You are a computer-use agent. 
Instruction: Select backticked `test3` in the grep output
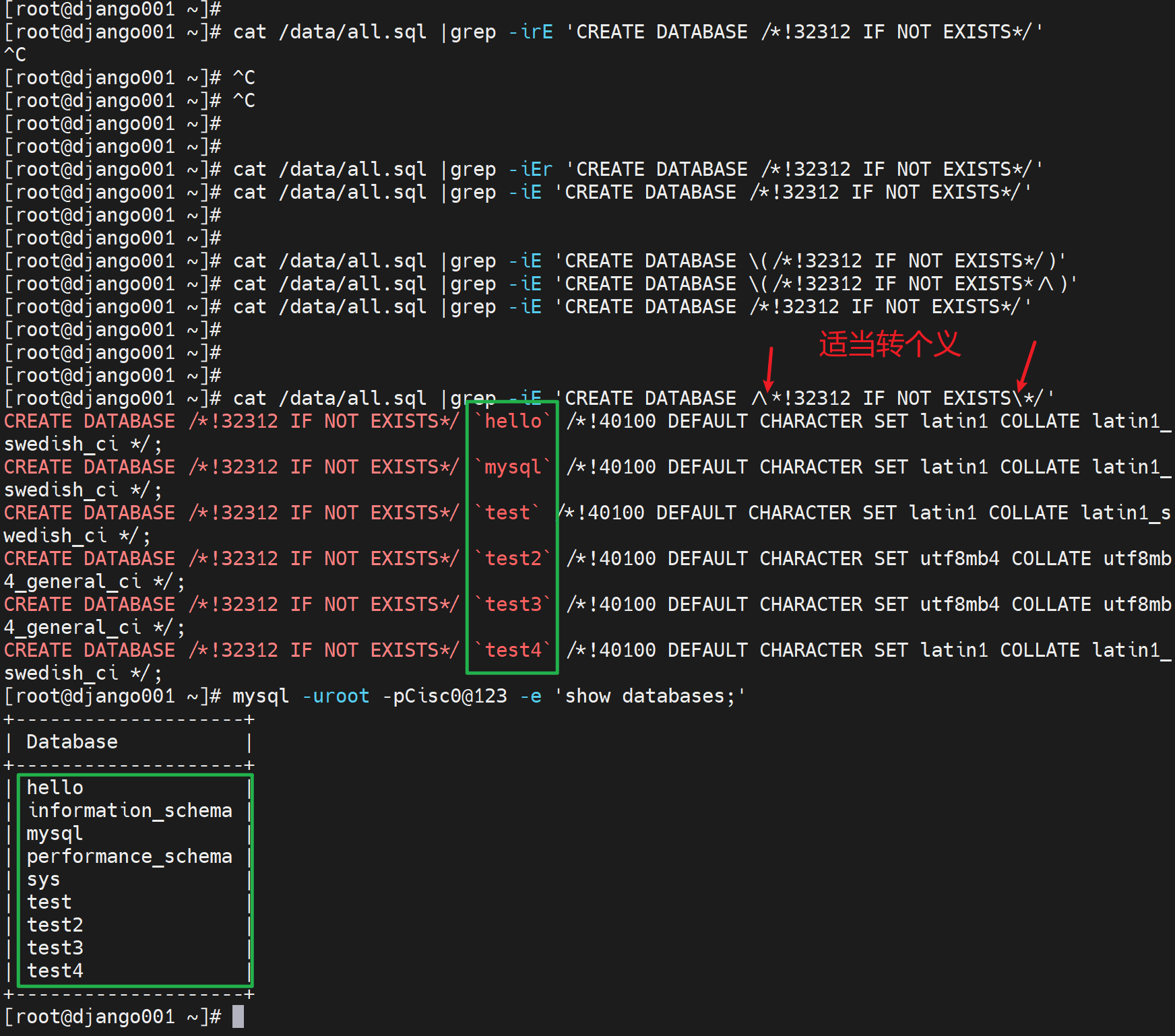pyautogui.click(x=513, y=604)
